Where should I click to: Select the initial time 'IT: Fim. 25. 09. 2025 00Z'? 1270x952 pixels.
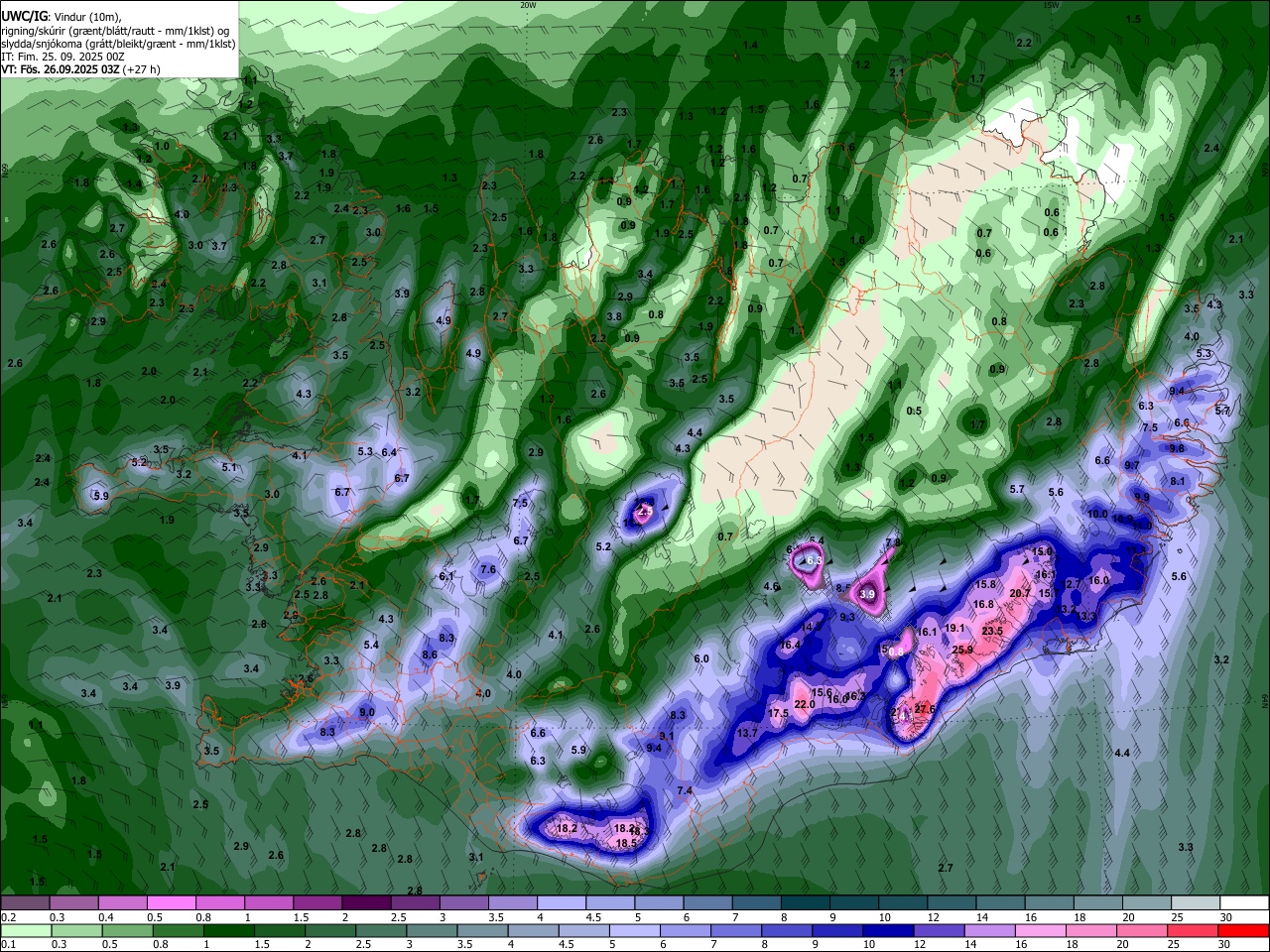63,57
